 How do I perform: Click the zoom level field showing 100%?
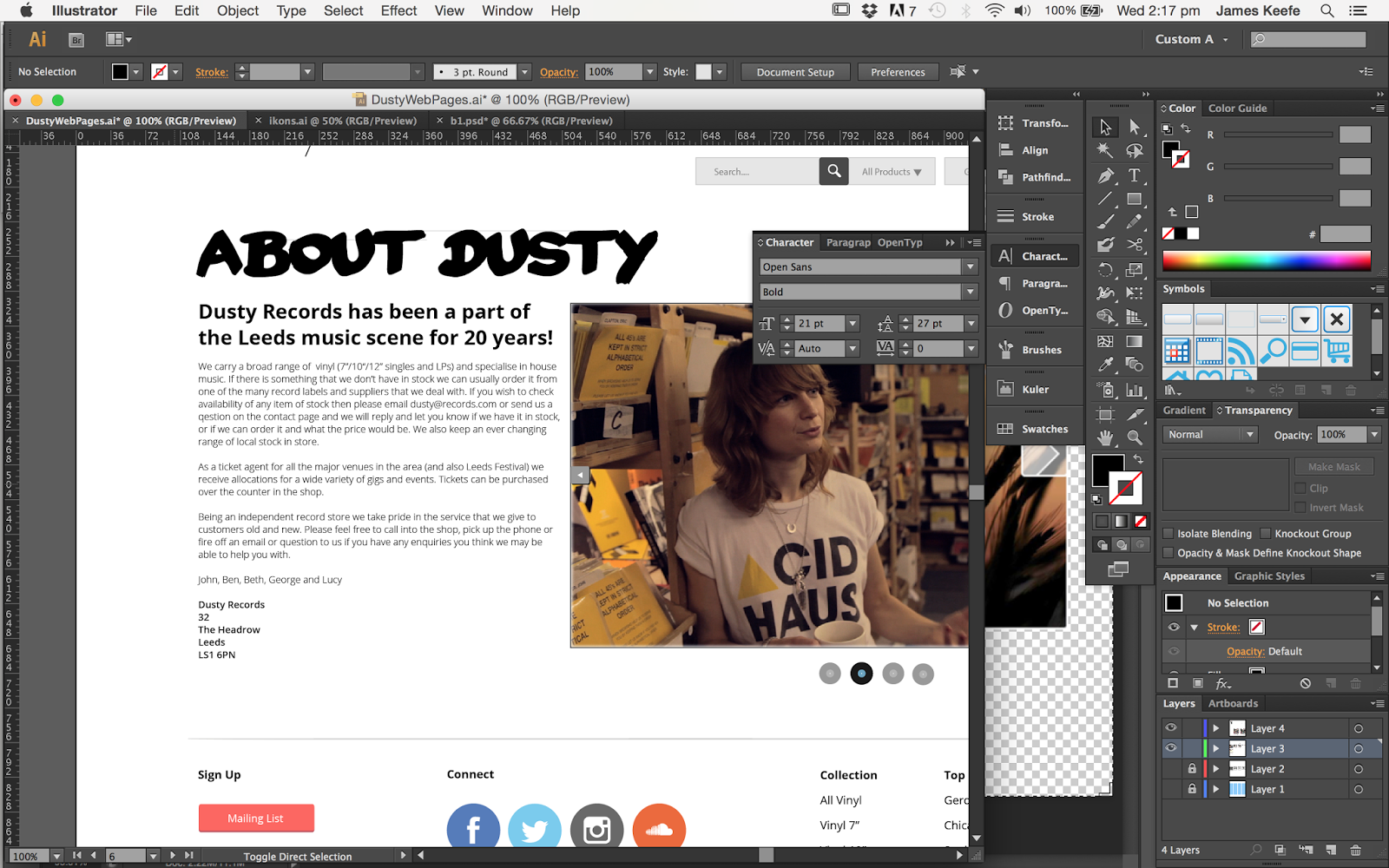[30, 857]
